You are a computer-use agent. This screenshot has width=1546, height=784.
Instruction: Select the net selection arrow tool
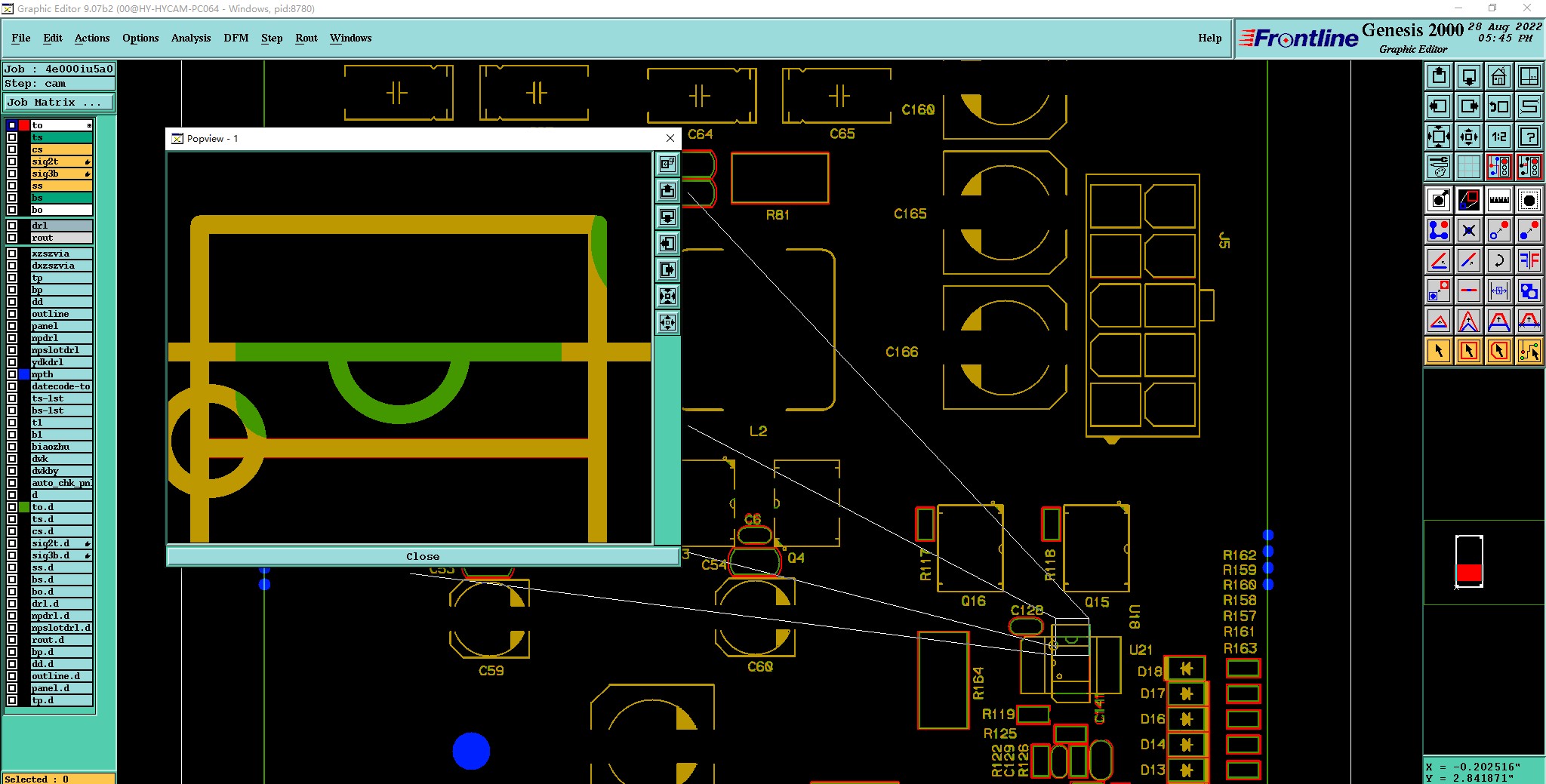point(1529,351)
